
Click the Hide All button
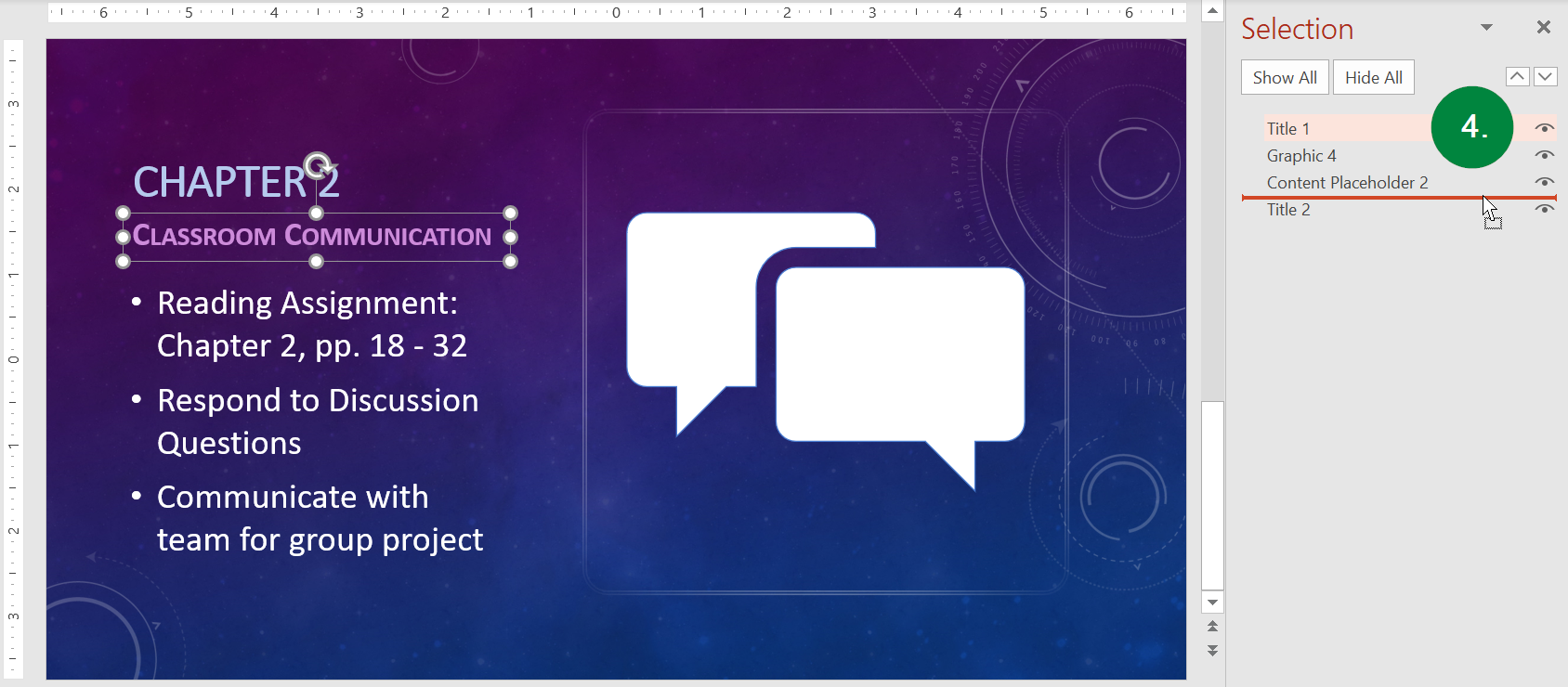[1374, 77]
